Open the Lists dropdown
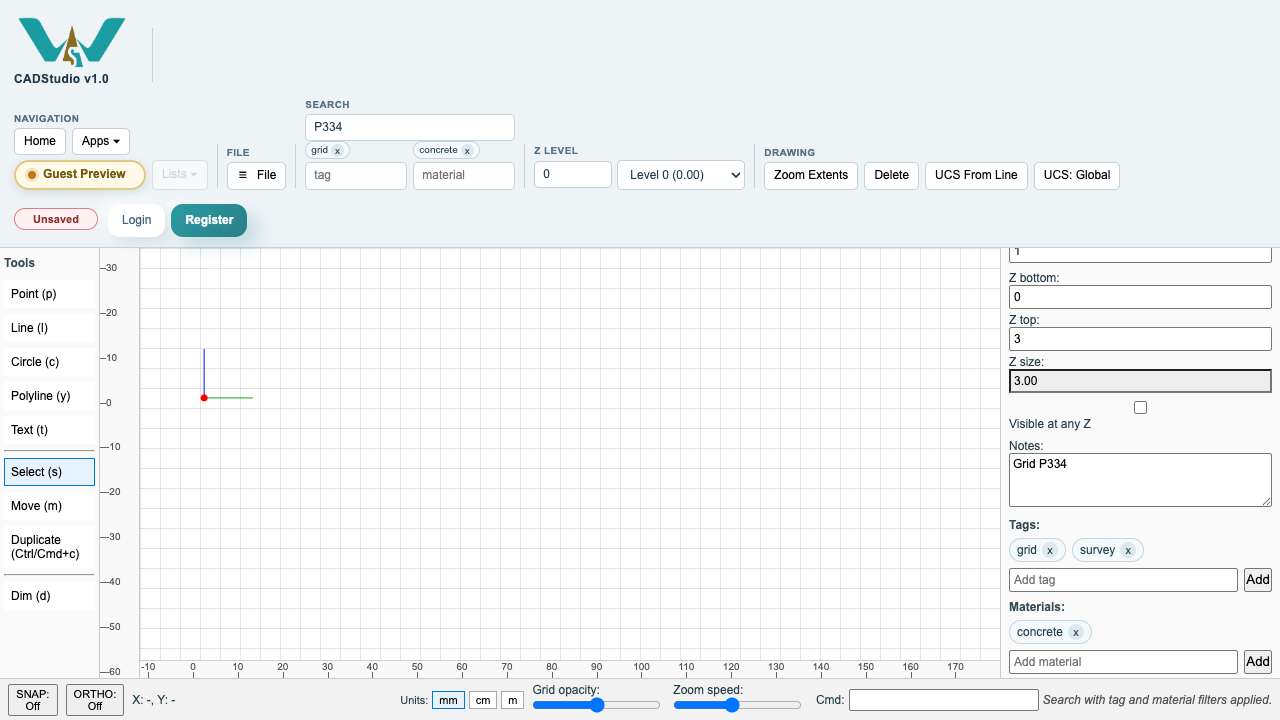The image size is (1280, 720). 180,174
